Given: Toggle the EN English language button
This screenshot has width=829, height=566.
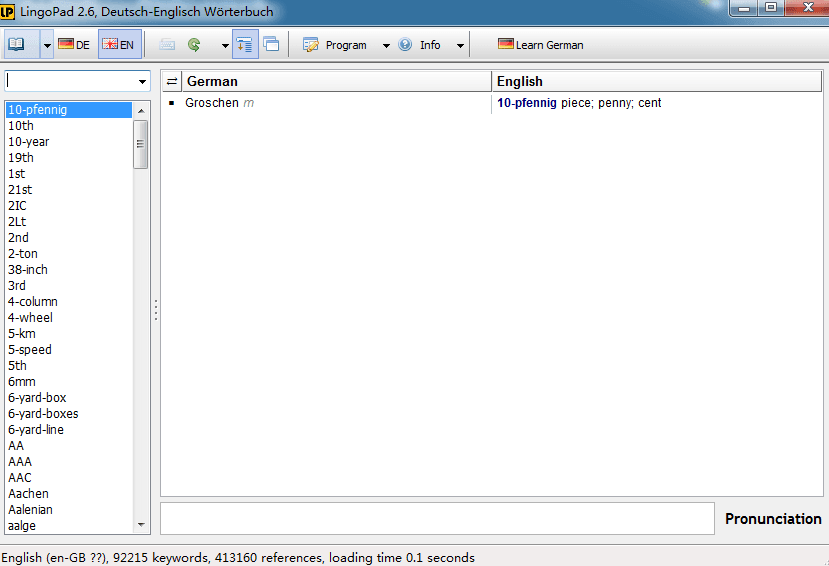Looking at the screenshot, I should click(x=119, y=44).
